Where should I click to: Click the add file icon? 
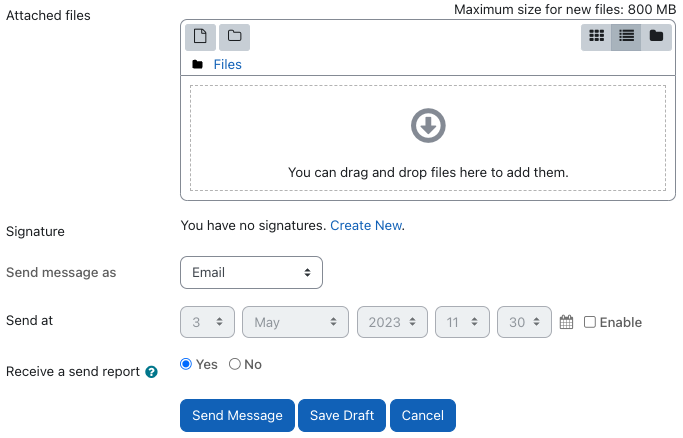(200, 37)
